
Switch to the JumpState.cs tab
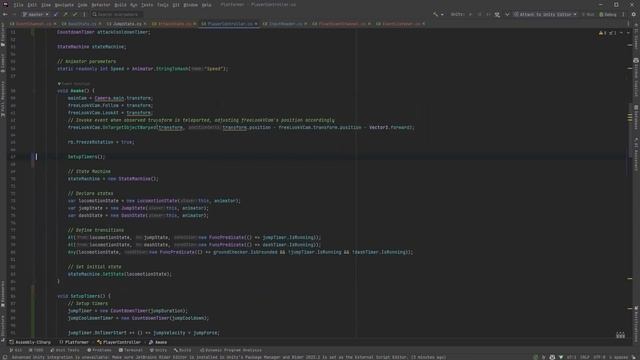(127, 24)
